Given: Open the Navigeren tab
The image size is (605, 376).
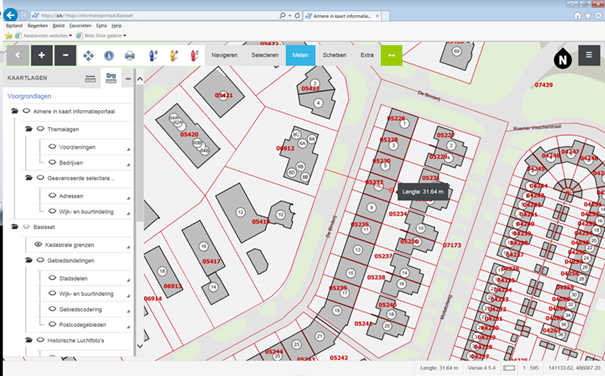Looking at the screenshot, I should click(x=224, y=55).
